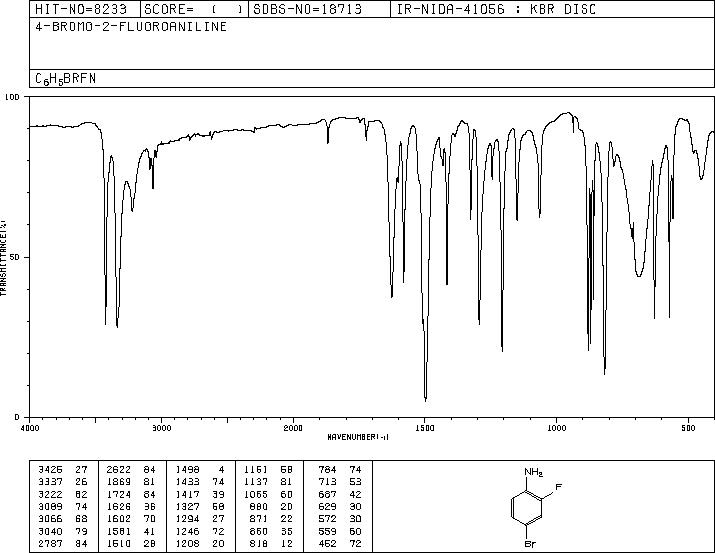Select peak value 2622 in the table
This screenshot has width=715, height=553.
(119, 470)
